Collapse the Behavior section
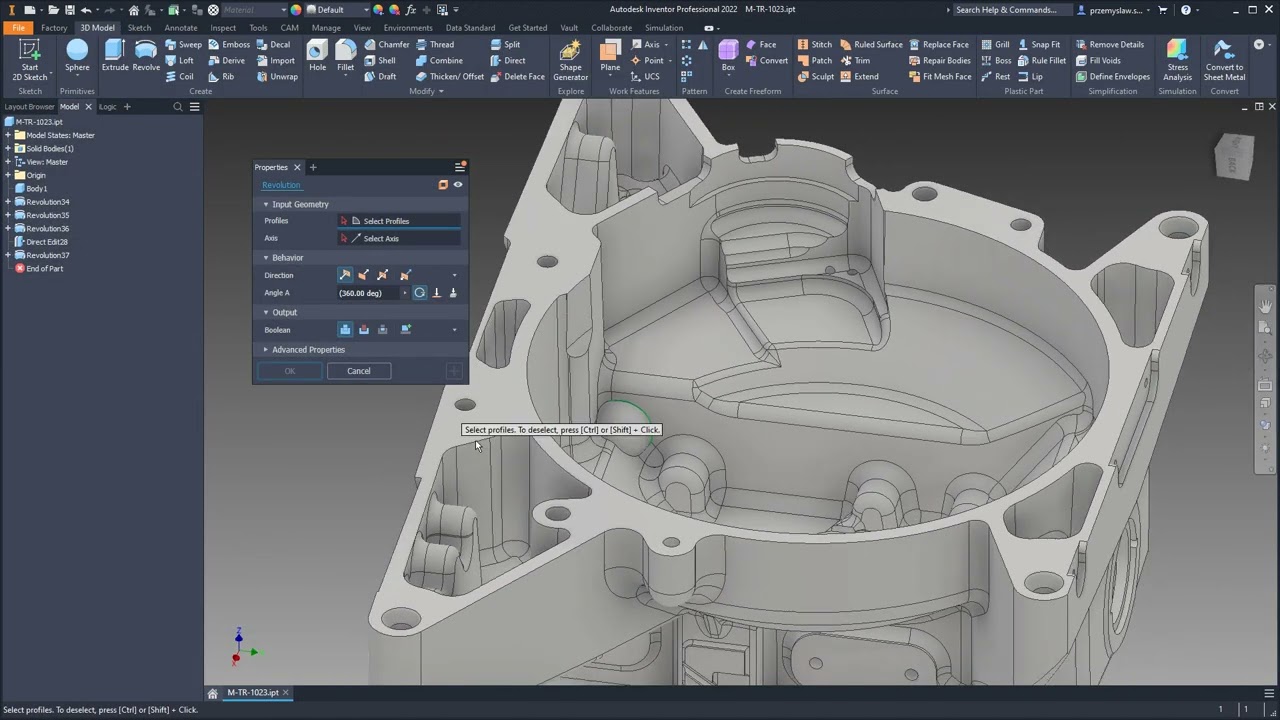This screenshot has height=720, width=1280. point(266,258)
